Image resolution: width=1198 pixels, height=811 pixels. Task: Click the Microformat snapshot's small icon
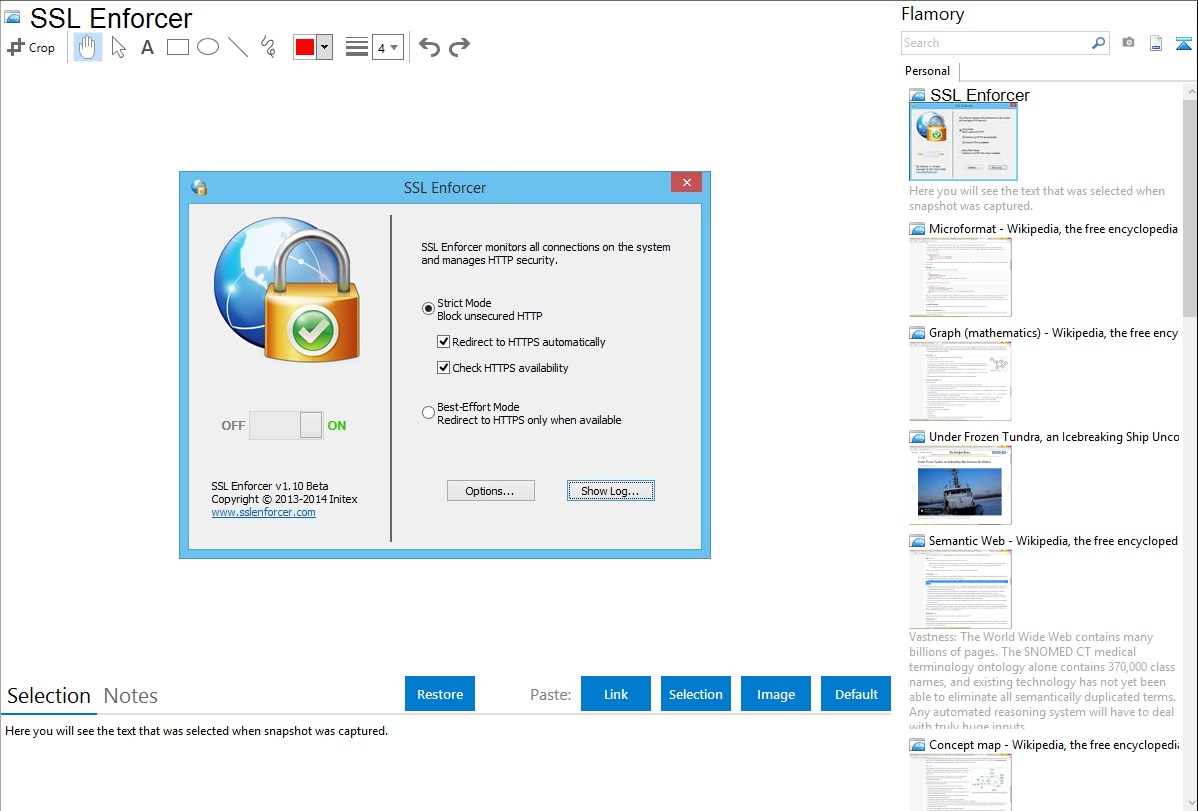918,229
